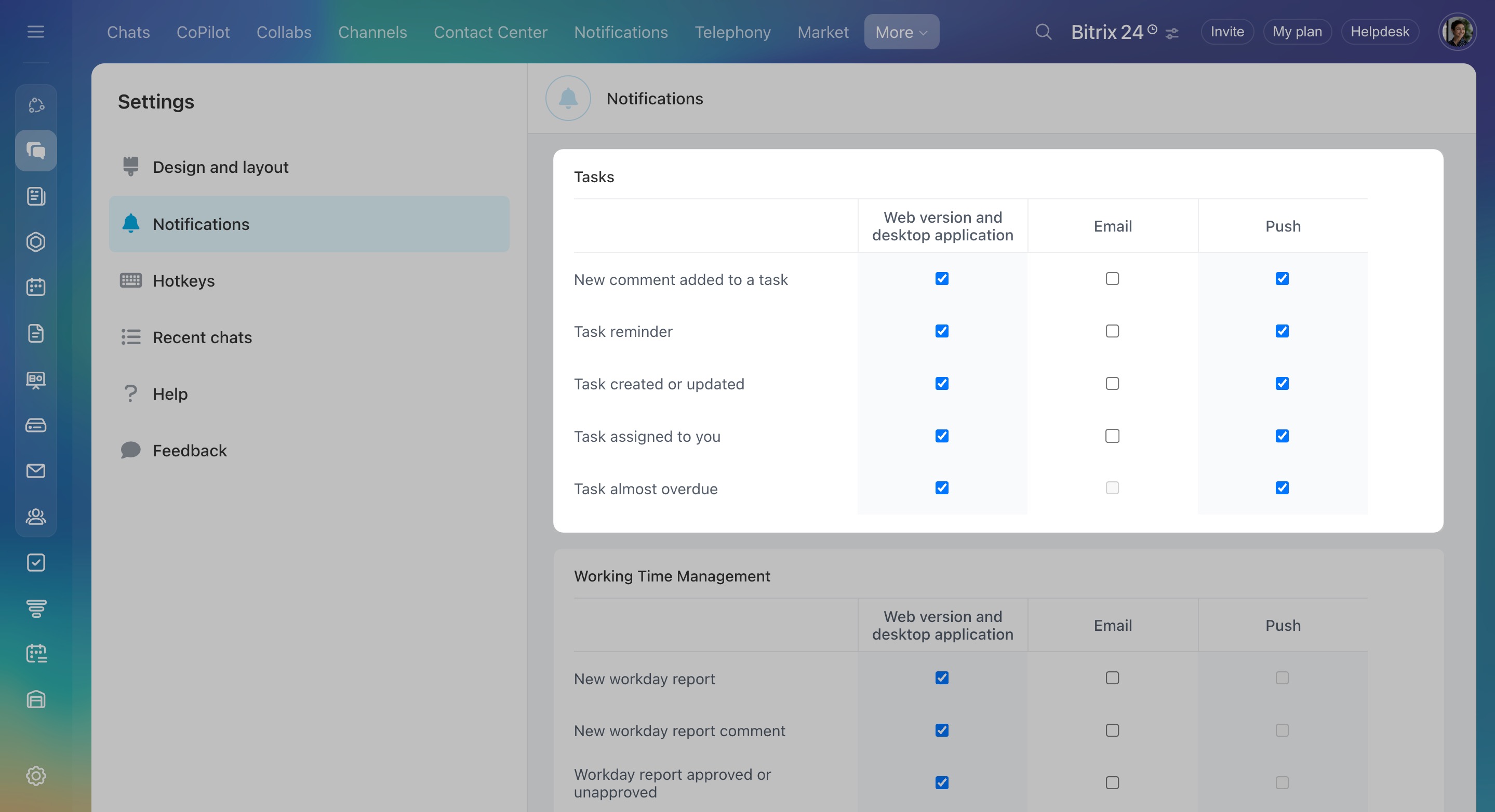
Task: Go to the Collabs tab
Action: pyautogui.click(x=284, y=32)
